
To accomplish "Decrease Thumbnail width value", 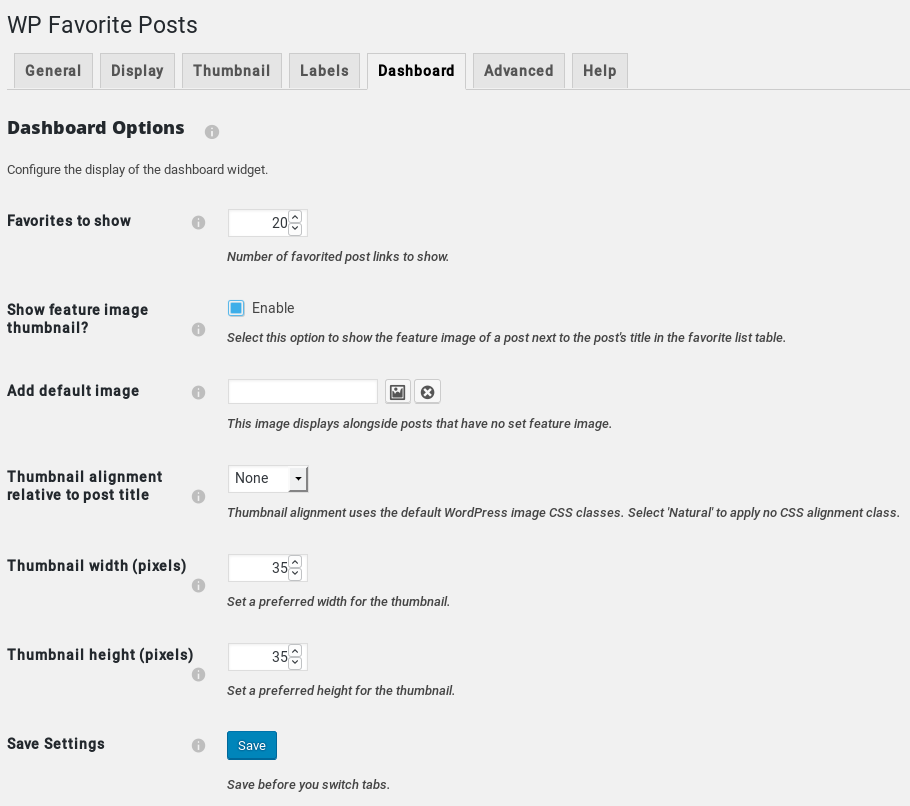I will point(295,573).
